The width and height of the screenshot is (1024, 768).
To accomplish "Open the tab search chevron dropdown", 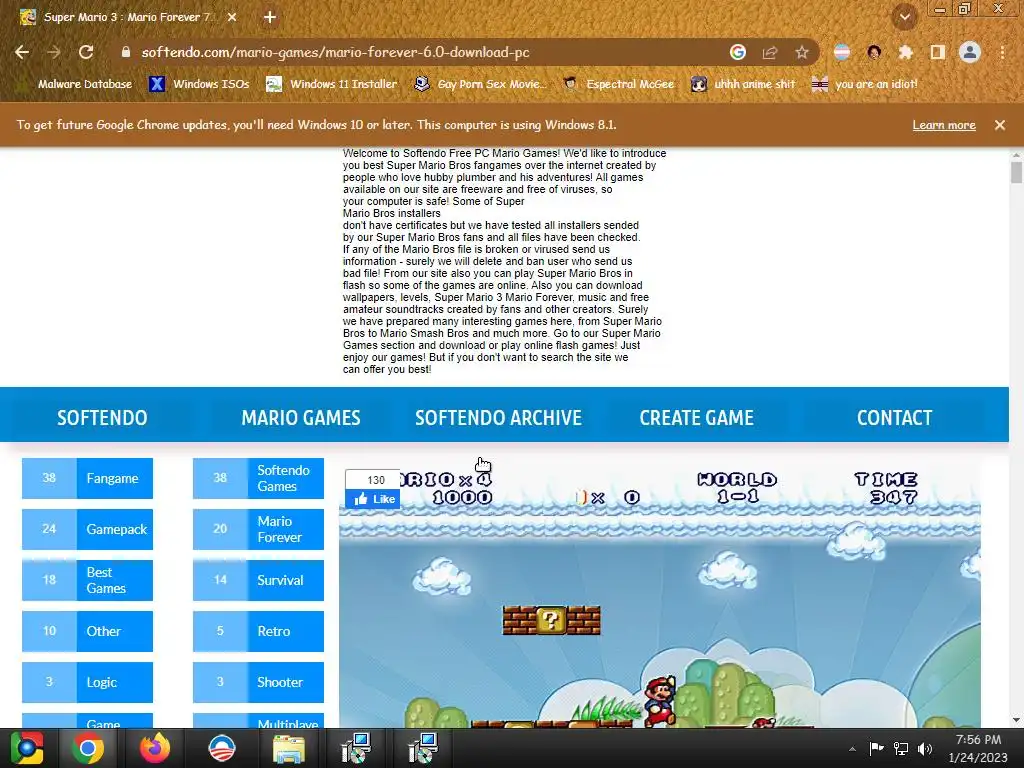I will [904, 18].
